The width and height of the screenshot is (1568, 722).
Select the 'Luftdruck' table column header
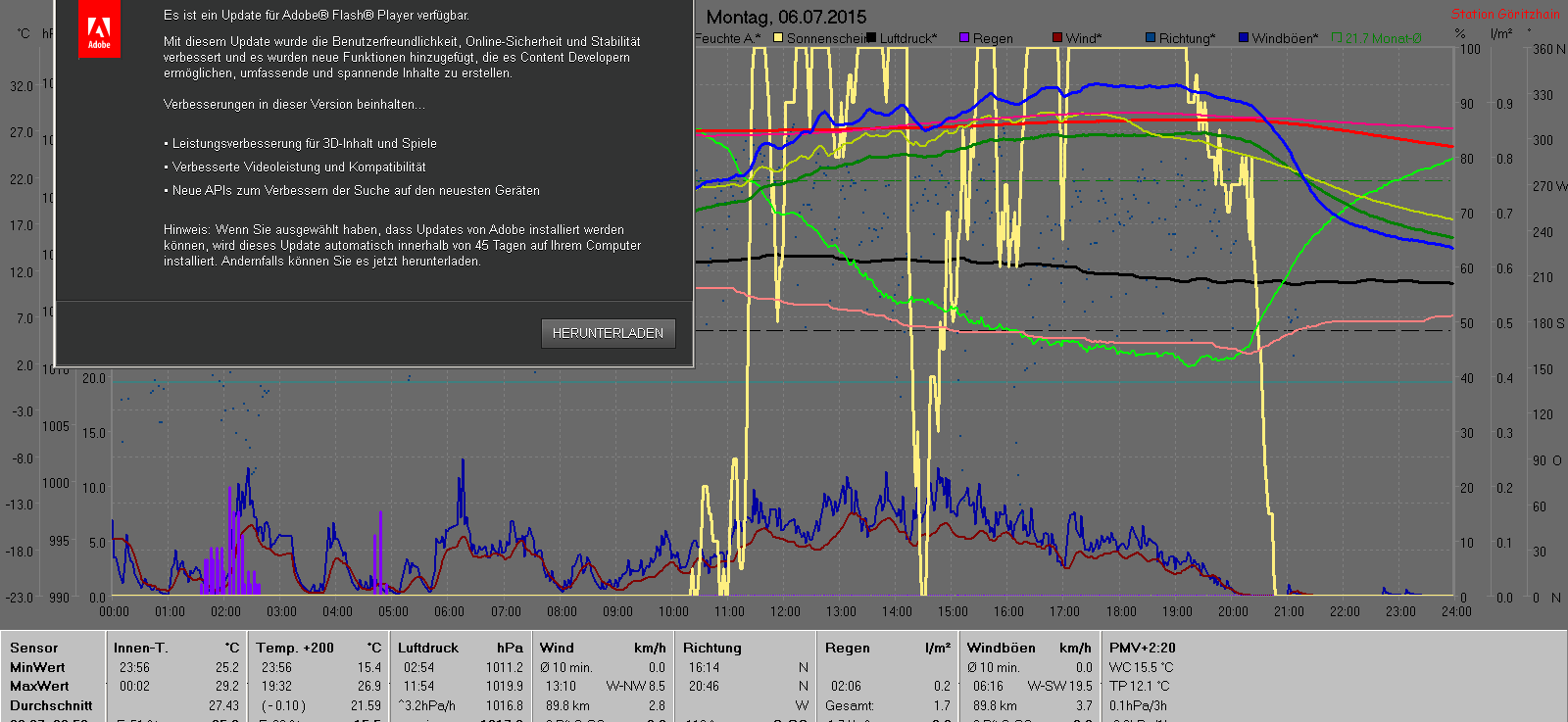(428, 648)
